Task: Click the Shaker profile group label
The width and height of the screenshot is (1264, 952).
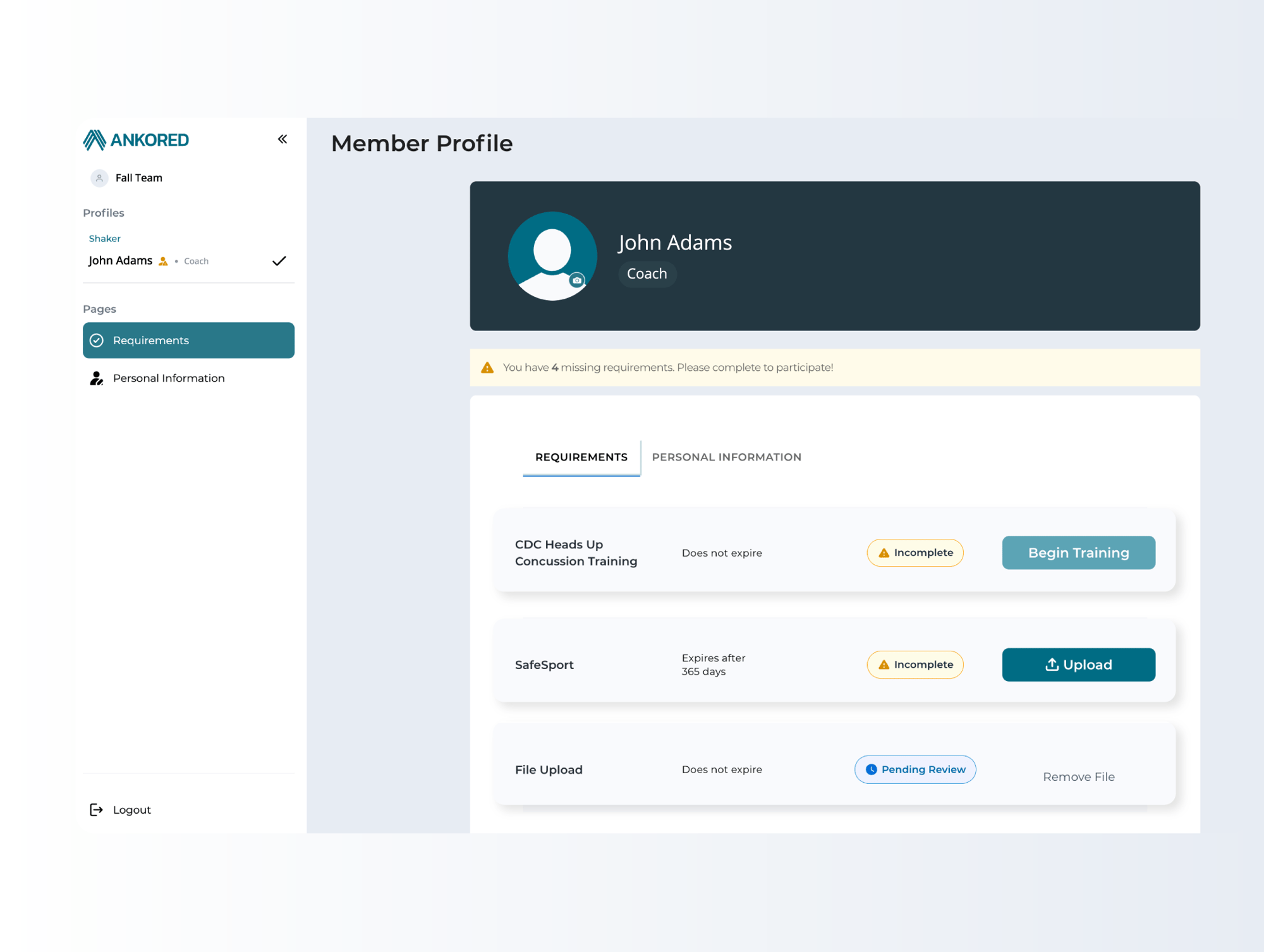Action: coord(104,239)
